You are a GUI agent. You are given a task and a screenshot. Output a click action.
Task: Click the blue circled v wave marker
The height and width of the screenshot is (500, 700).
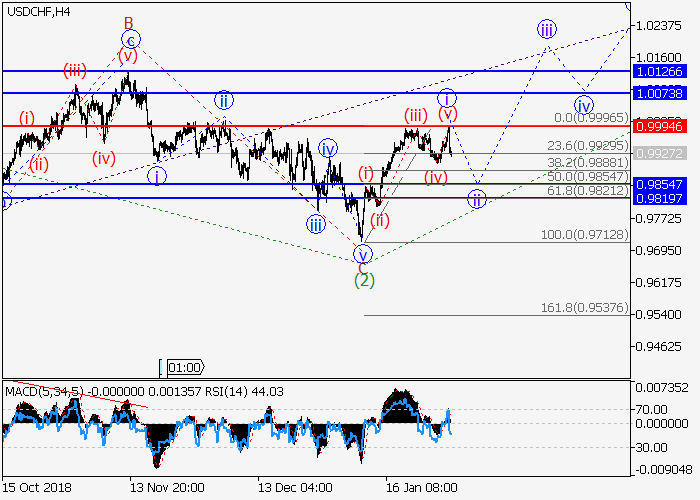363,253
